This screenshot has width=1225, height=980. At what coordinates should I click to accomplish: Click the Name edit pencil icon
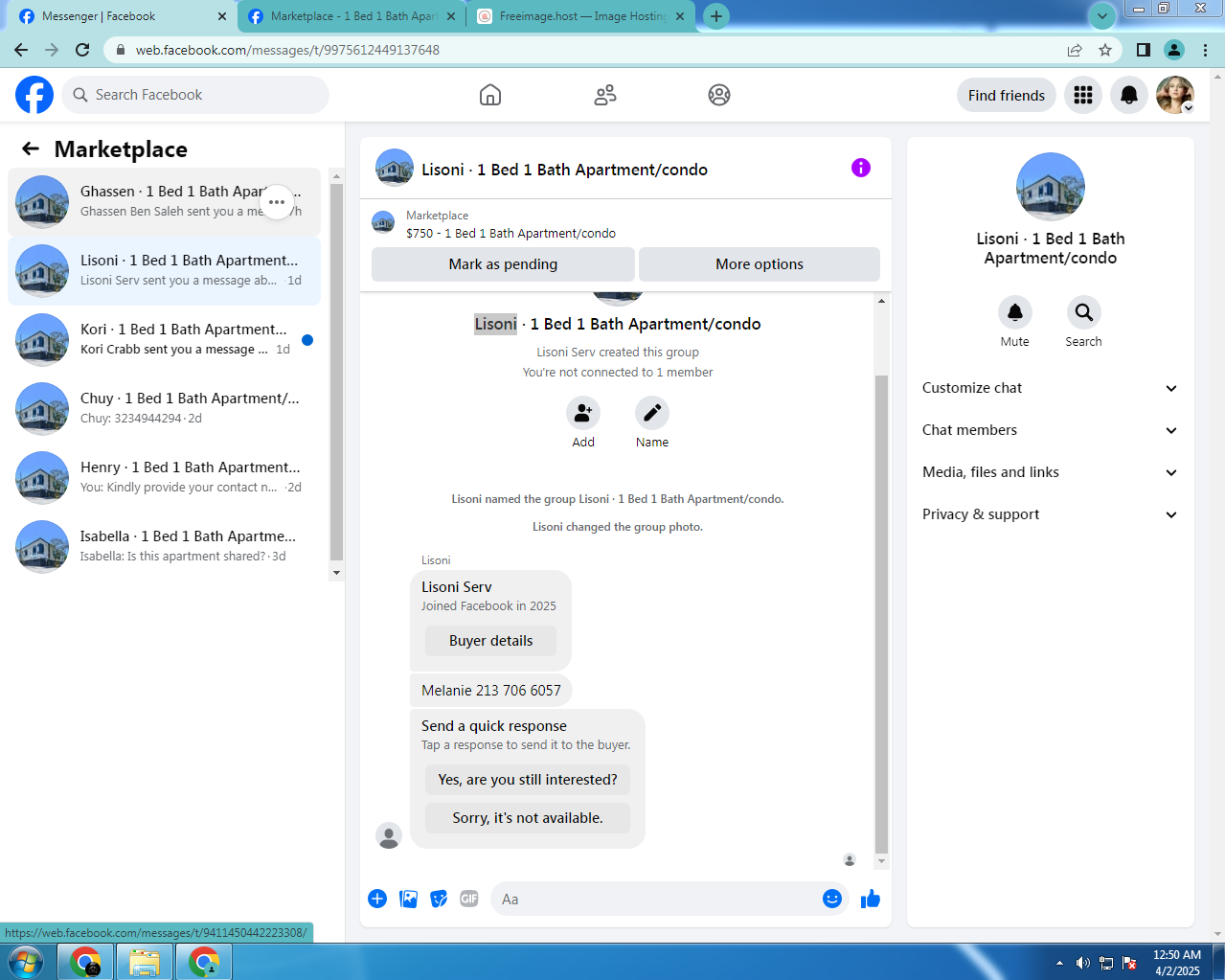pos(652,413)
